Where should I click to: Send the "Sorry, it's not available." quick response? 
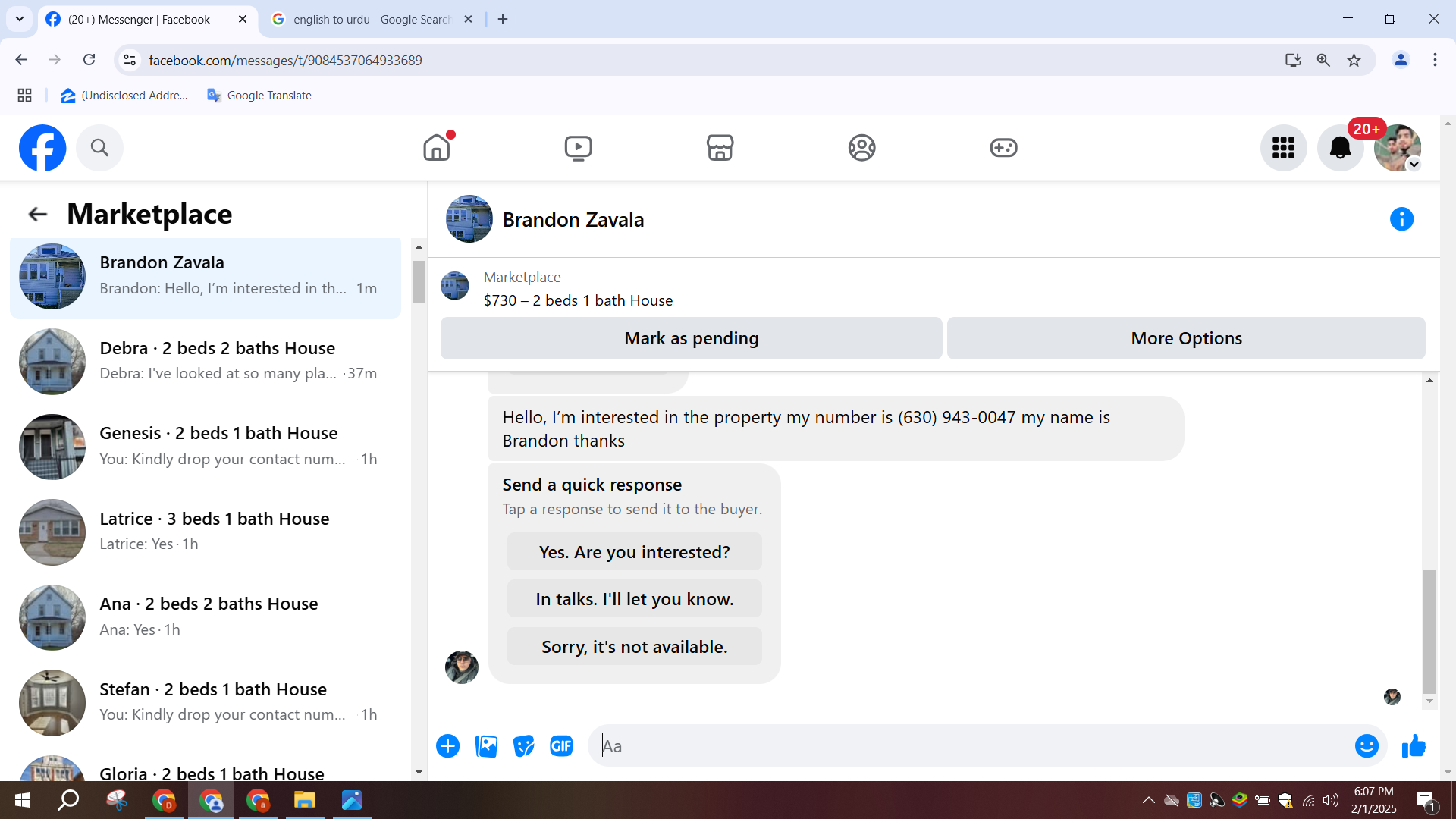point(634,647)
